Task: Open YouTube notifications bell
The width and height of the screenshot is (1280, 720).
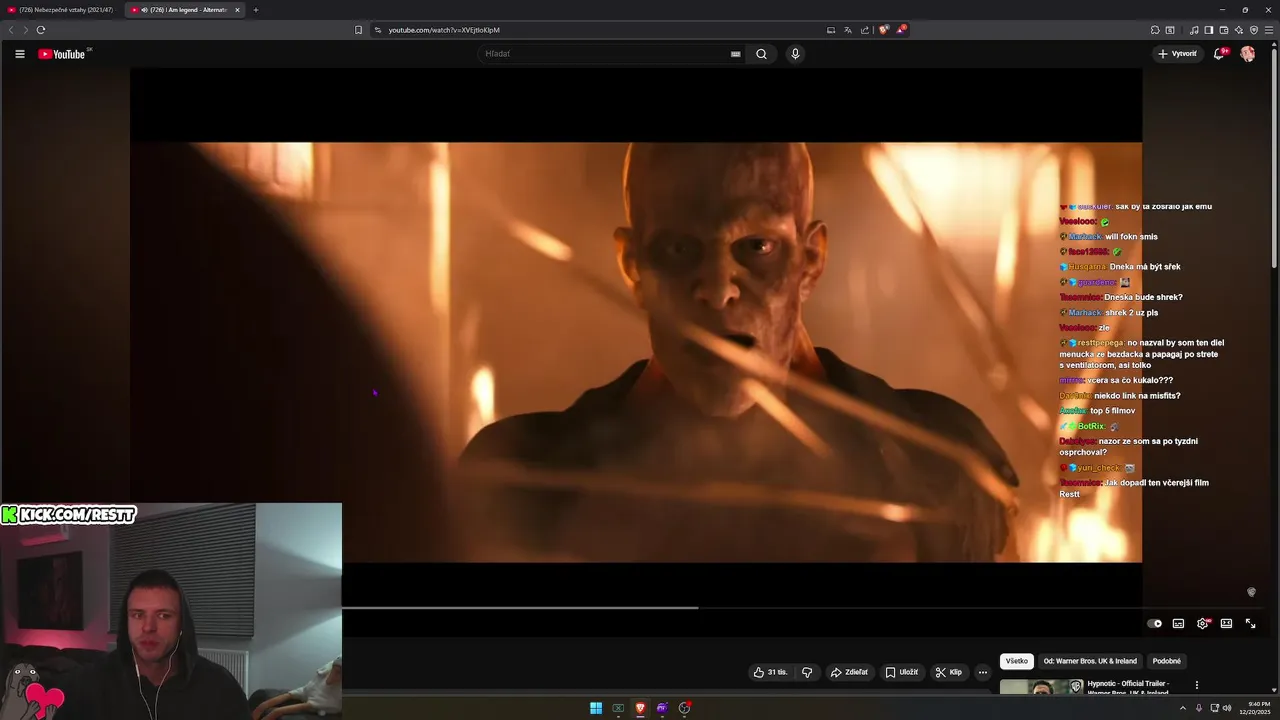Action: pos(1218,54)
